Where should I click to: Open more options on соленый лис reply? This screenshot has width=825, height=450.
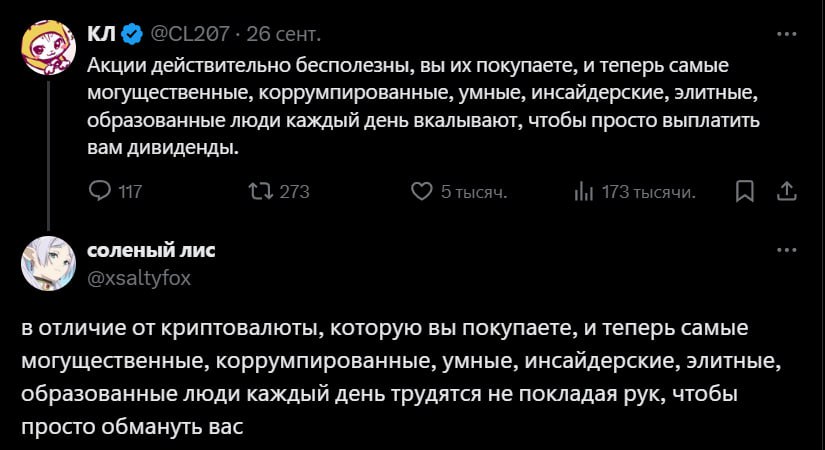tap(787, 251)
